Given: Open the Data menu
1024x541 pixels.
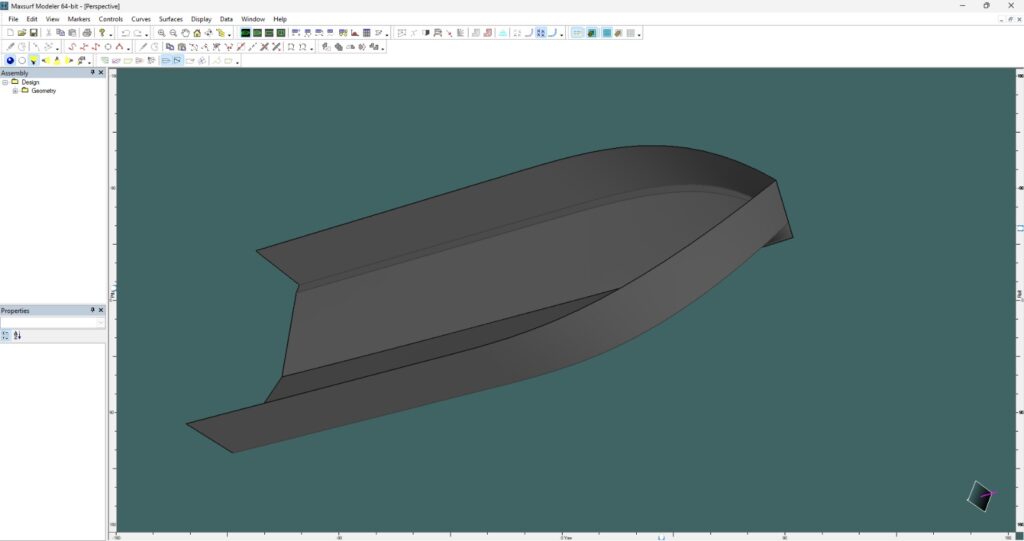Looking at the screenshot, I should click(x=226, y=19).
